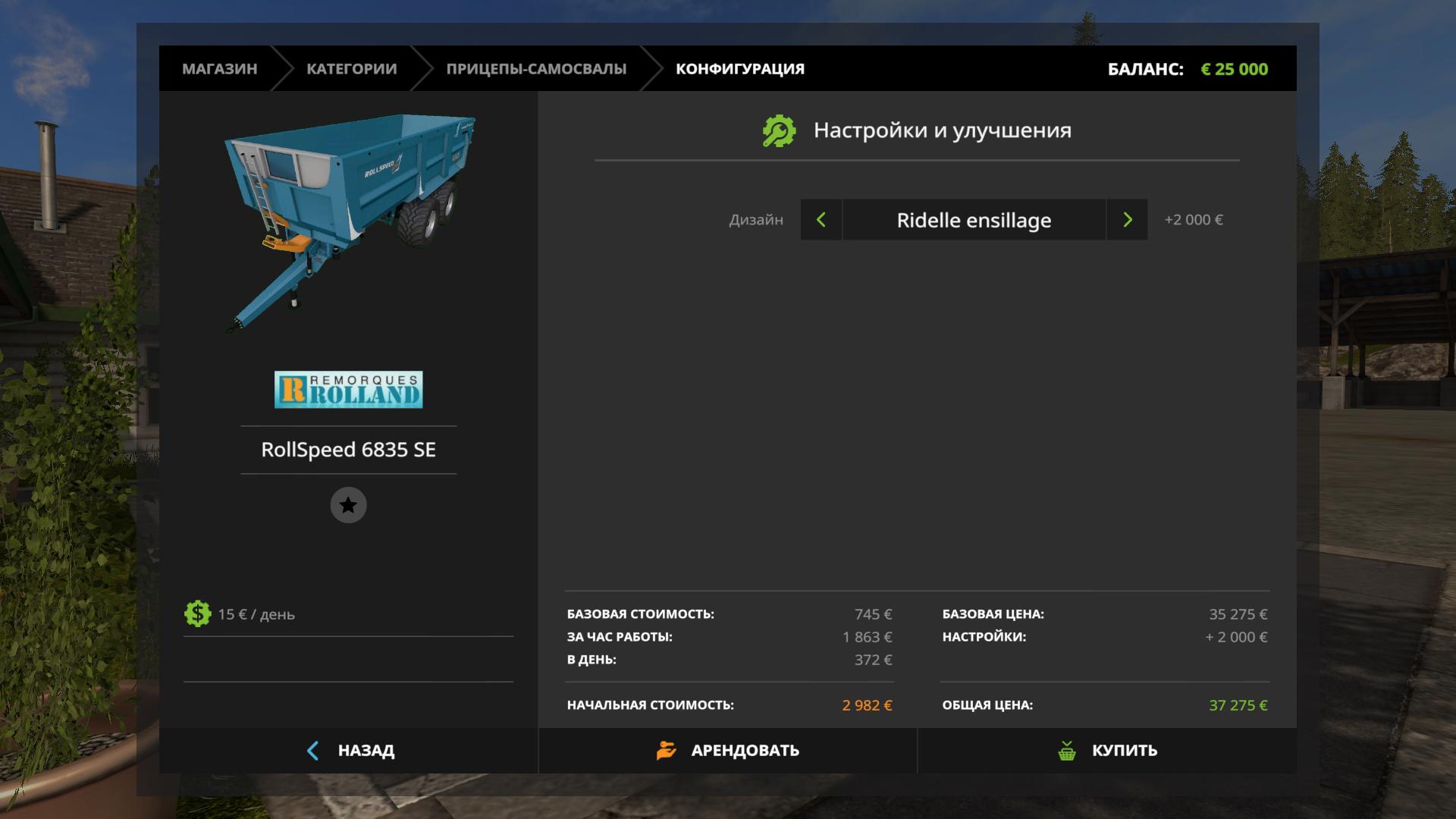Screen dimensions: 1456x819
Task: Click the green wrench settings icon
Action: [779, 131]
